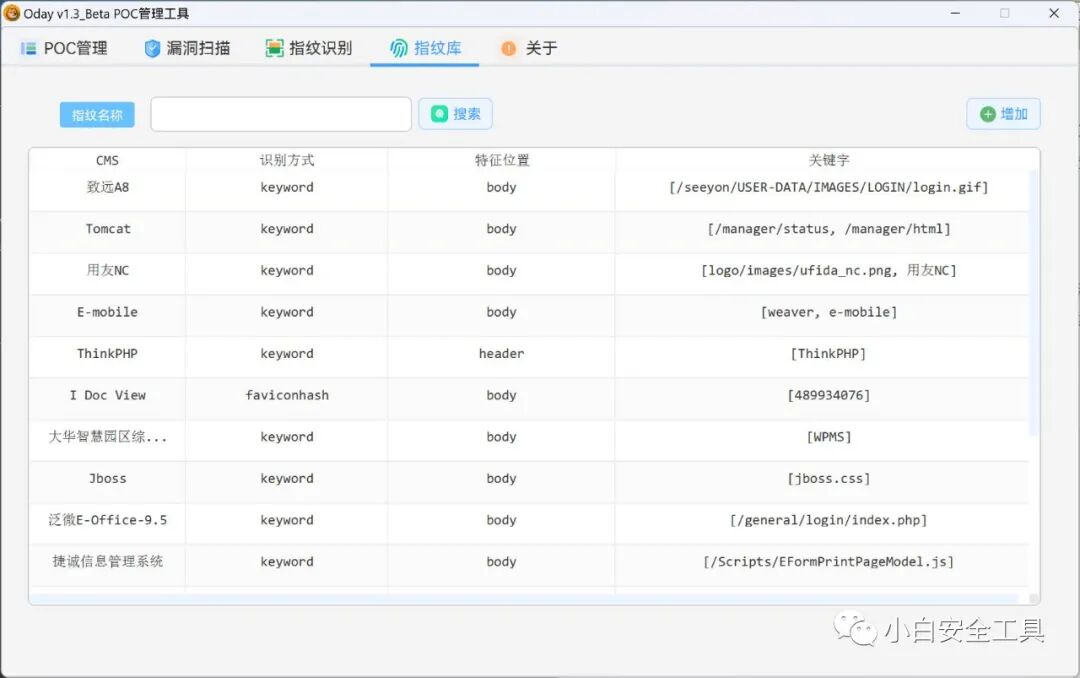Select the 致远A8 row
The height and width of the screenshot is (678, 1080).
[x=529, y=187]
